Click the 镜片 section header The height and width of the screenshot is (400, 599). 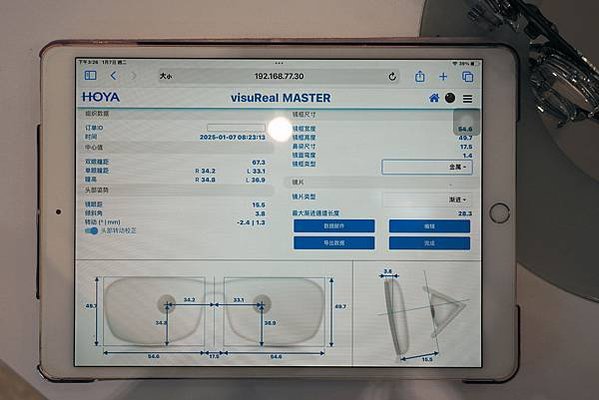[x=382, y=182]
